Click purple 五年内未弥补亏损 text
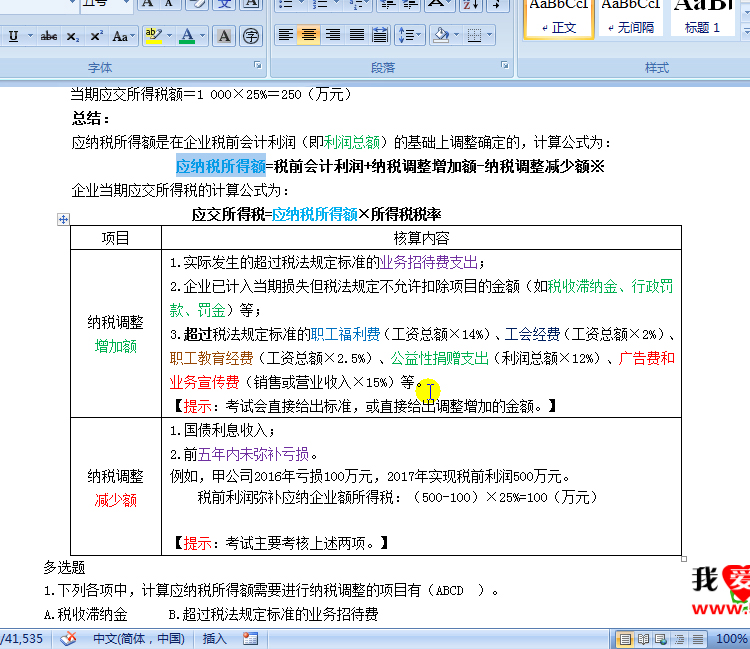 pyautogui.click(x=253, y=454)
